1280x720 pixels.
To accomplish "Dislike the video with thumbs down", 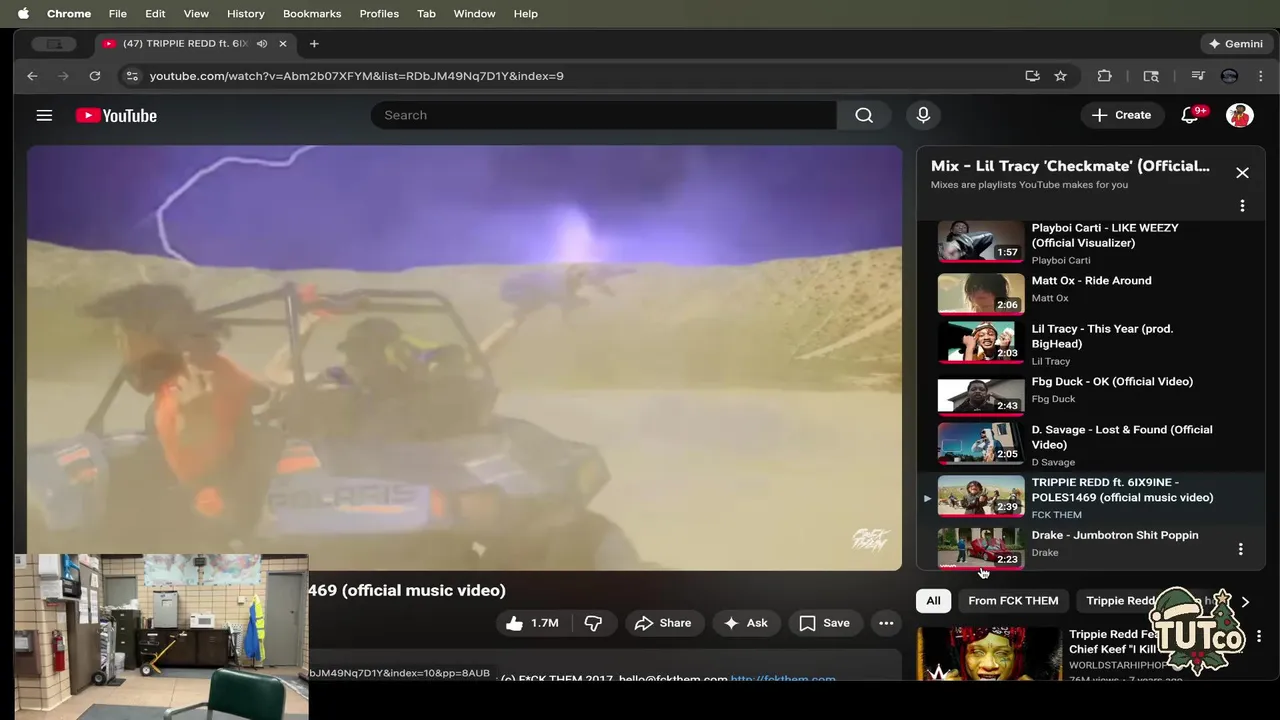I will tap(593, 623).
